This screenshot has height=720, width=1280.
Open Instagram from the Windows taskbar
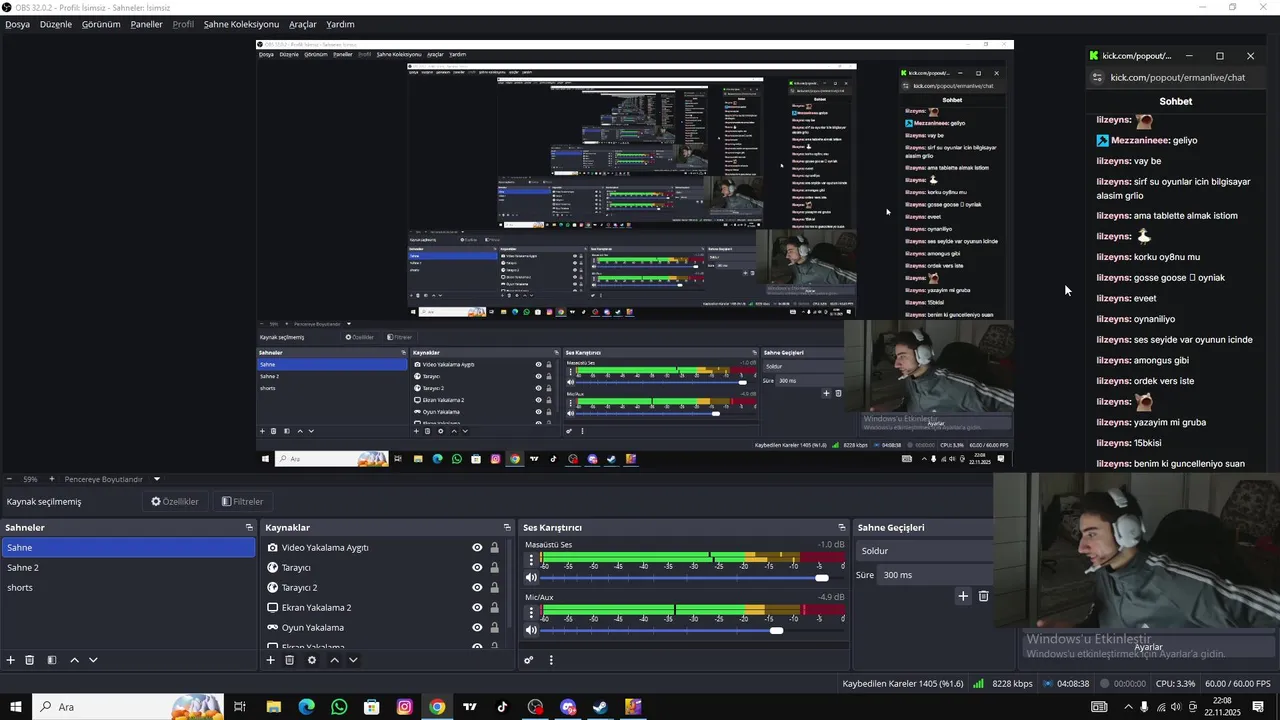[x=404, y=707]
